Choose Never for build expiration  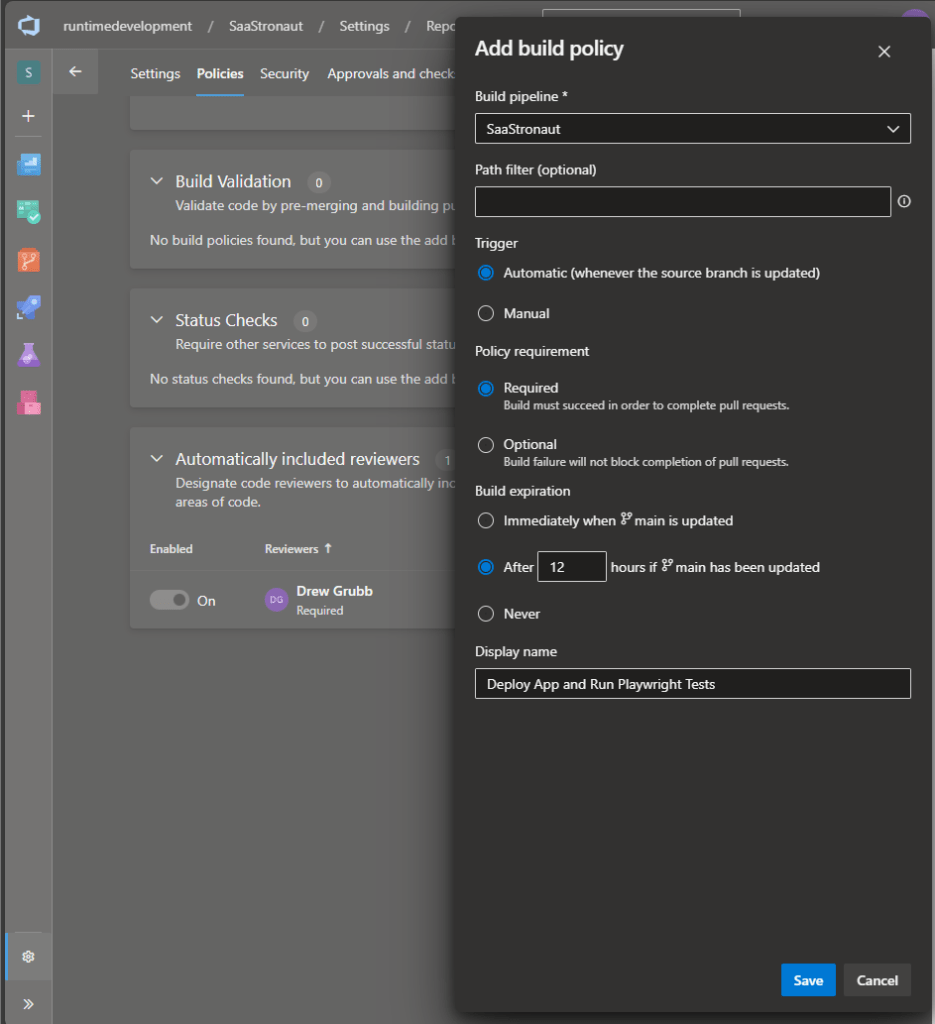click(486, 614)
